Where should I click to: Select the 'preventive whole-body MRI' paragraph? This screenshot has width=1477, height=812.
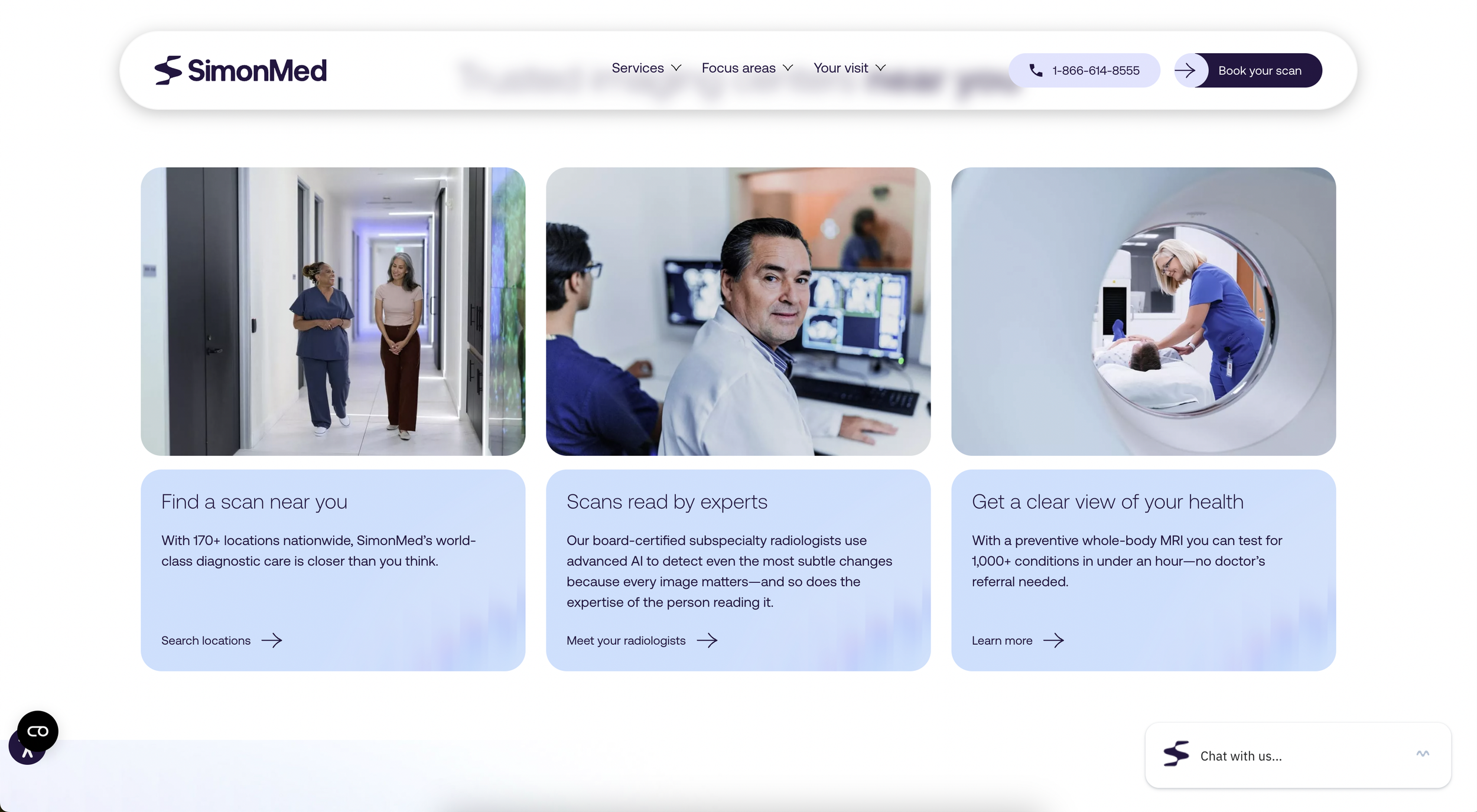click(x=1127, y=561)
